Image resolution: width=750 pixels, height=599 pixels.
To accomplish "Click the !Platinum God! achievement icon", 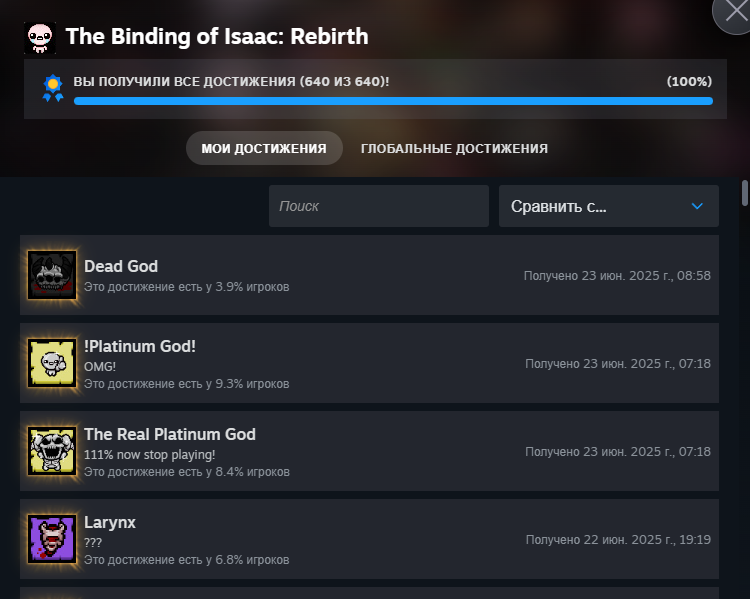I will pos(52,363).
